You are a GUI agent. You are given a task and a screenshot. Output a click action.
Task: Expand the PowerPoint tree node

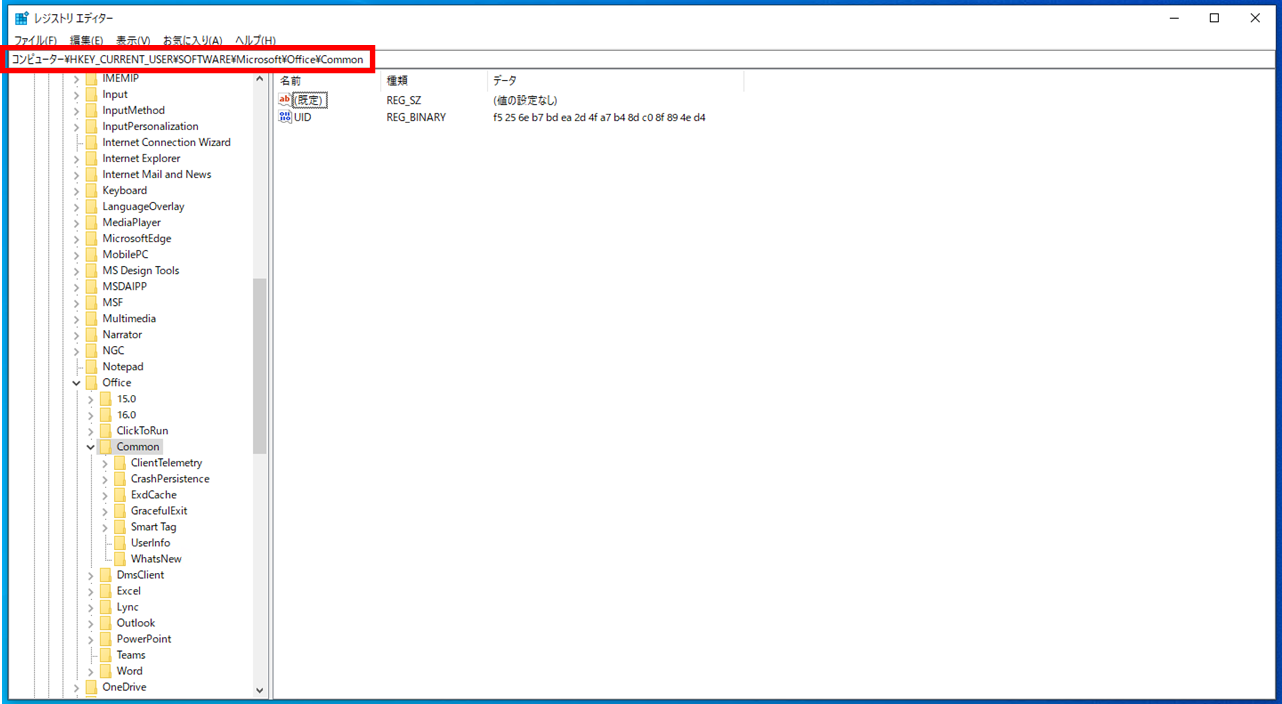pos(91,638)
